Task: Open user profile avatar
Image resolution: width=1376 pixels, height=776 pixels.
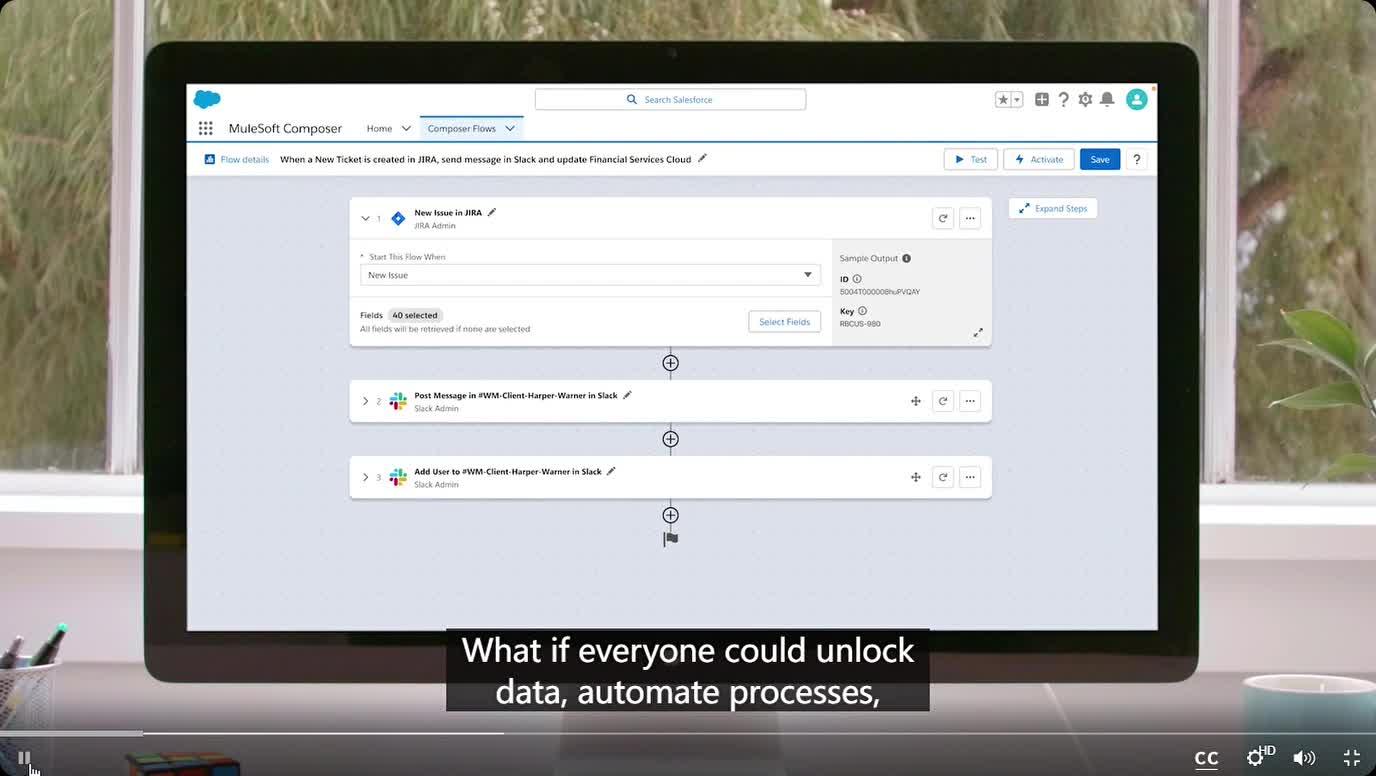Action: point(1137,99)
